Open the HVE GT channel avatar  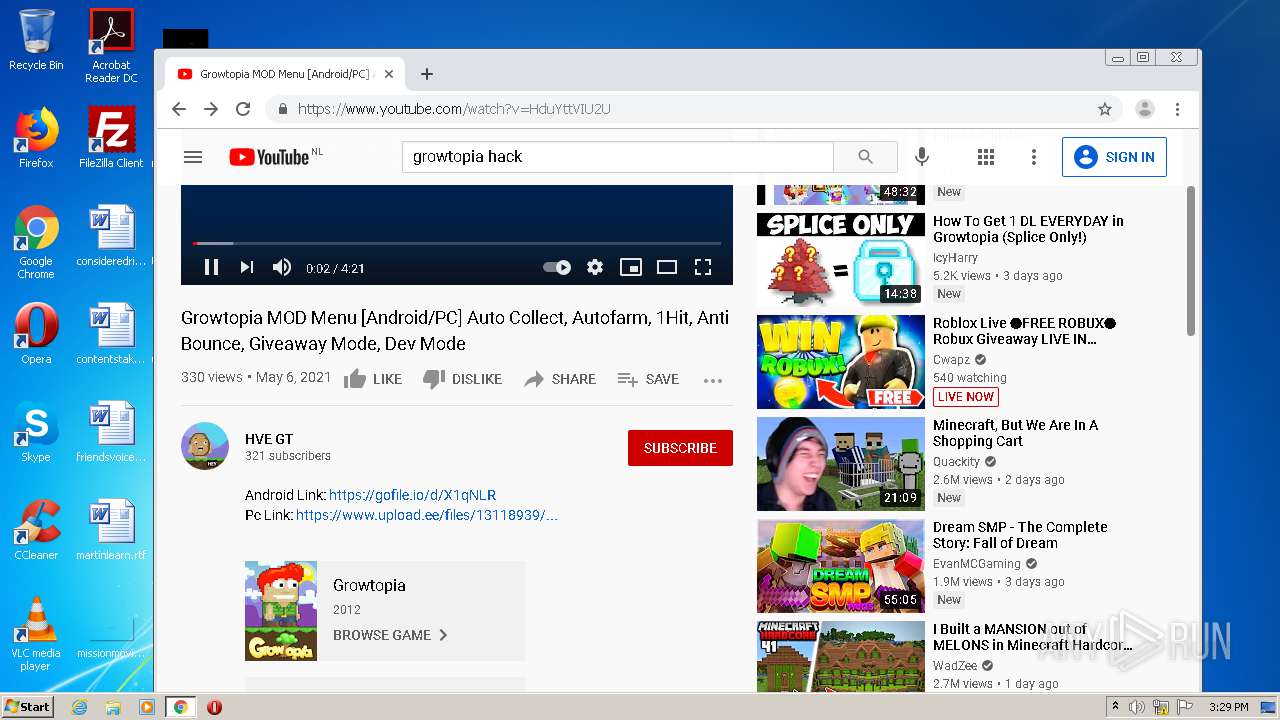pos(205,446)
